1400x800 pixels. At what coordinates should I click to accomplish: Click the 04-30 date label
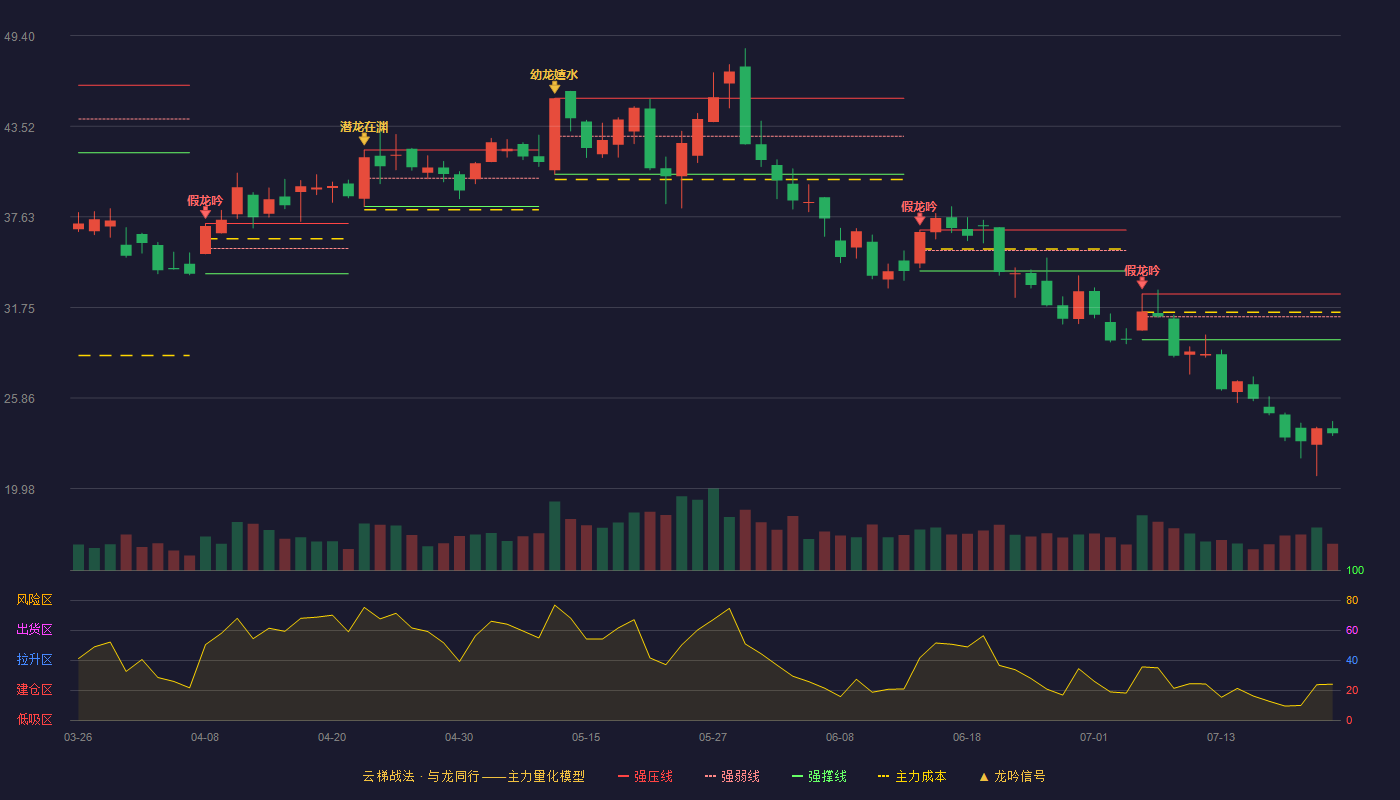click(x=459, y=737)
